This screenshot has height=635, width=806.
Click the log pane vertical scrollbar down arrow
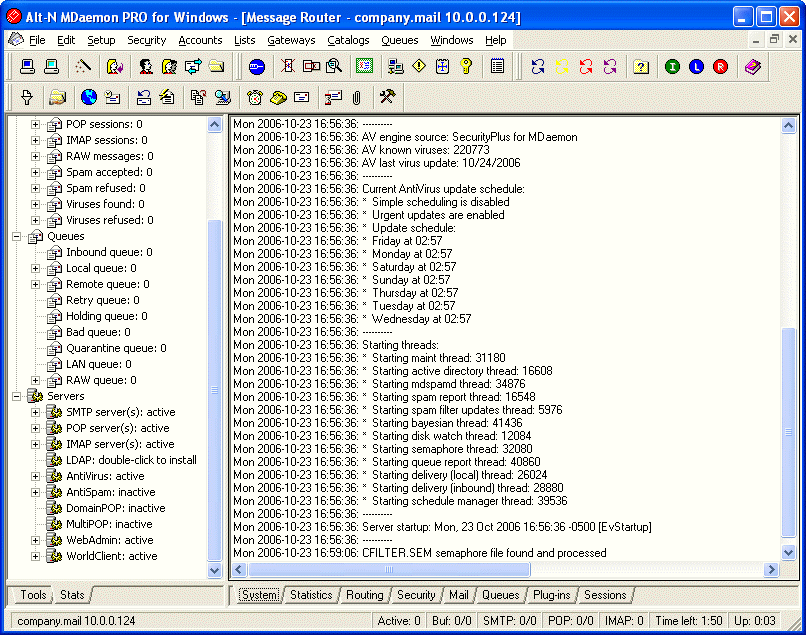pos(789,553)
